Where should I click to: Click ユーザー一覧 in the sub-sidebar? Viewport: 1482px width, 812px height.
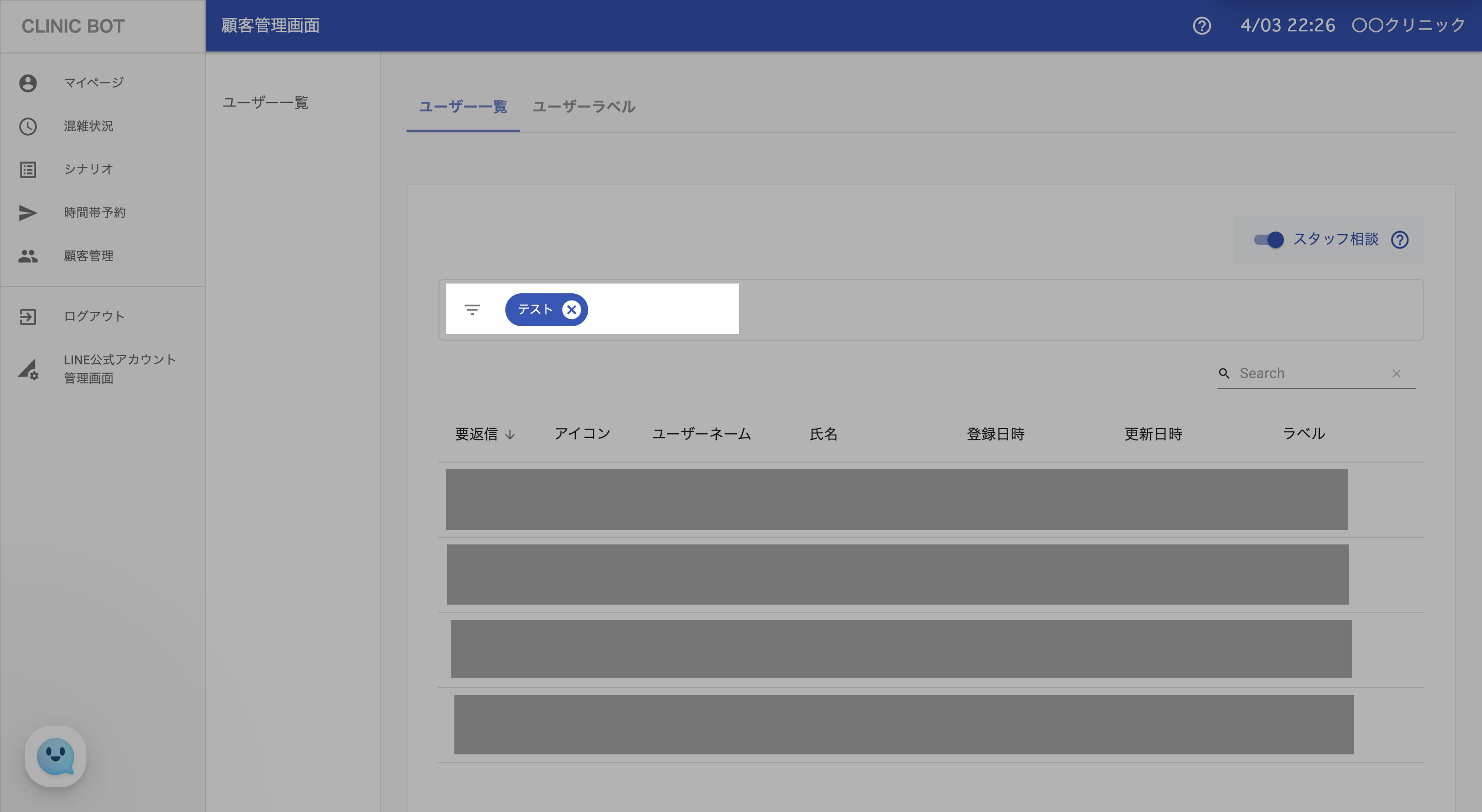coord(265,102)
